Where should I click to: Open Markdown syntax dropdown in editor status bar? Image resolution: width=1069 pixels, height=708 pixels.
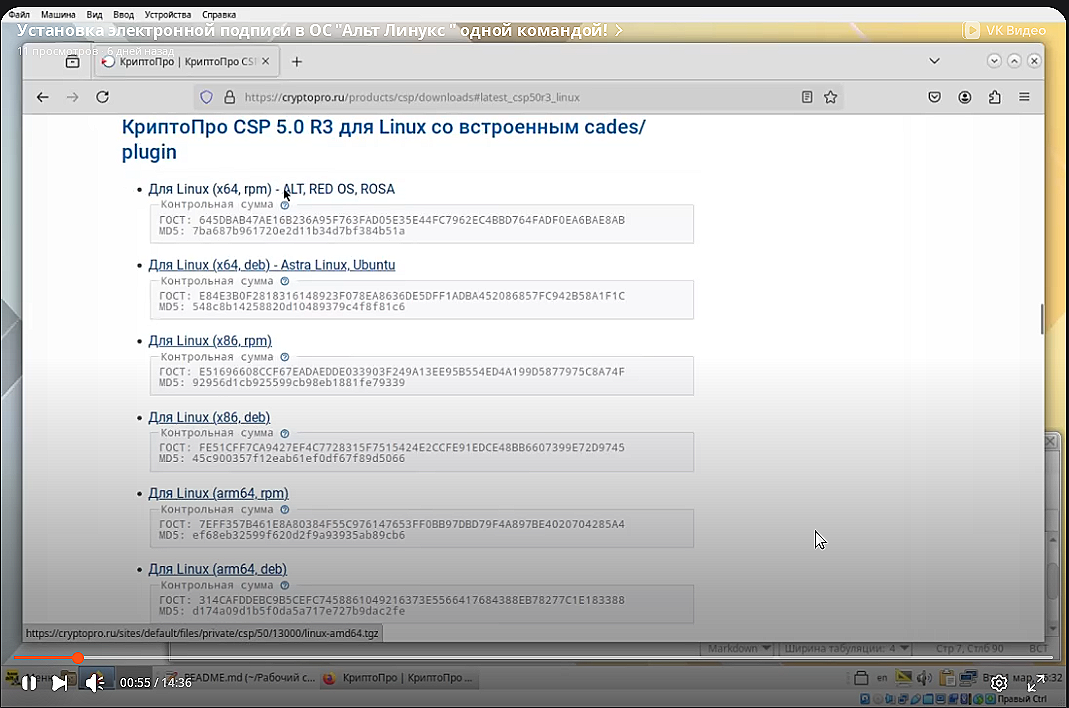click(x=739, y=648)
